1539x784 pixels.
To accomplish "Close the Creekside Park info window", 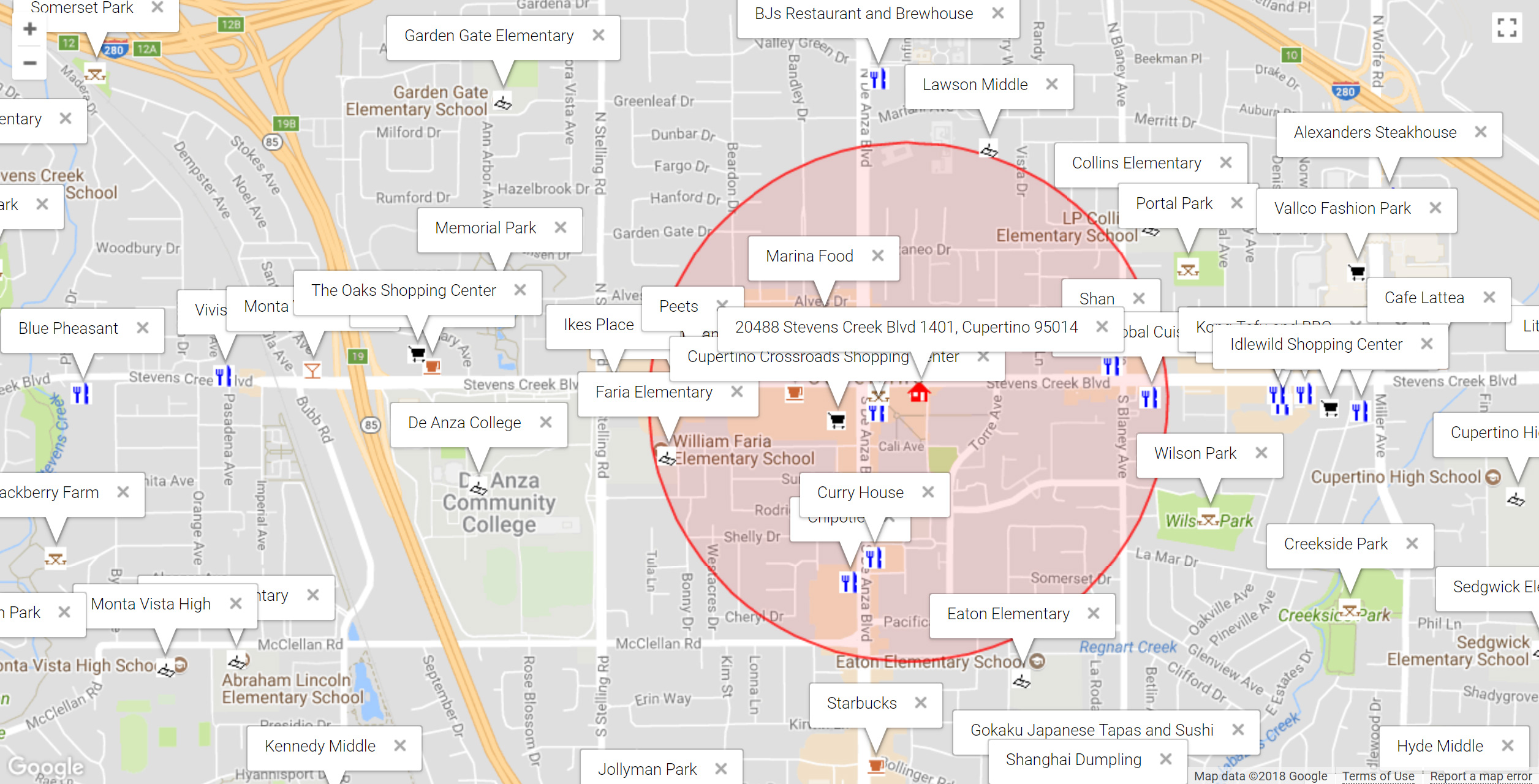I will (x=1412, y=543).
